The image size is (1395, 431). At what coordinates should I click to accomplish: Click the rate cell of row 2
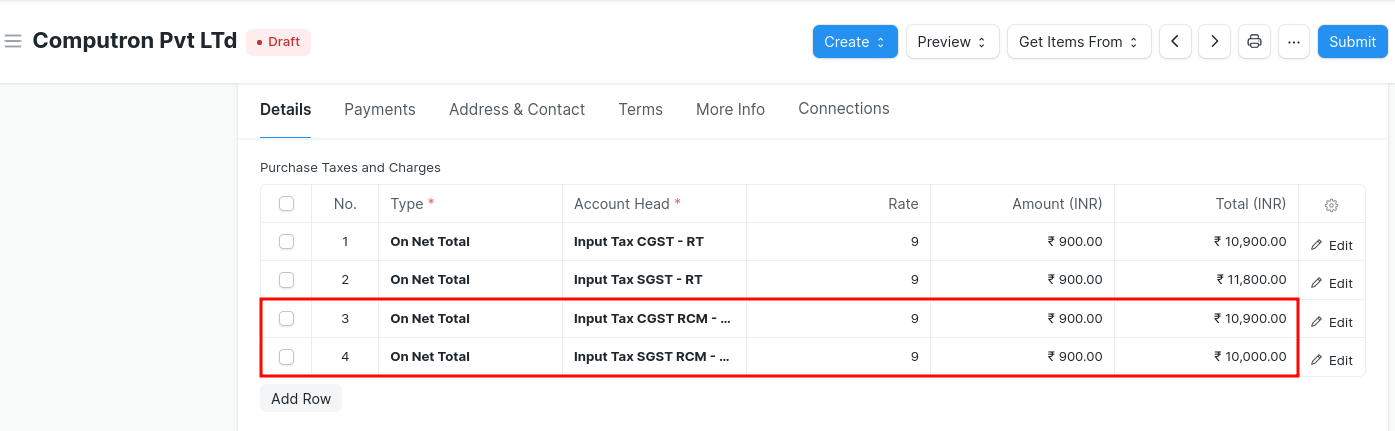point(839,280)
